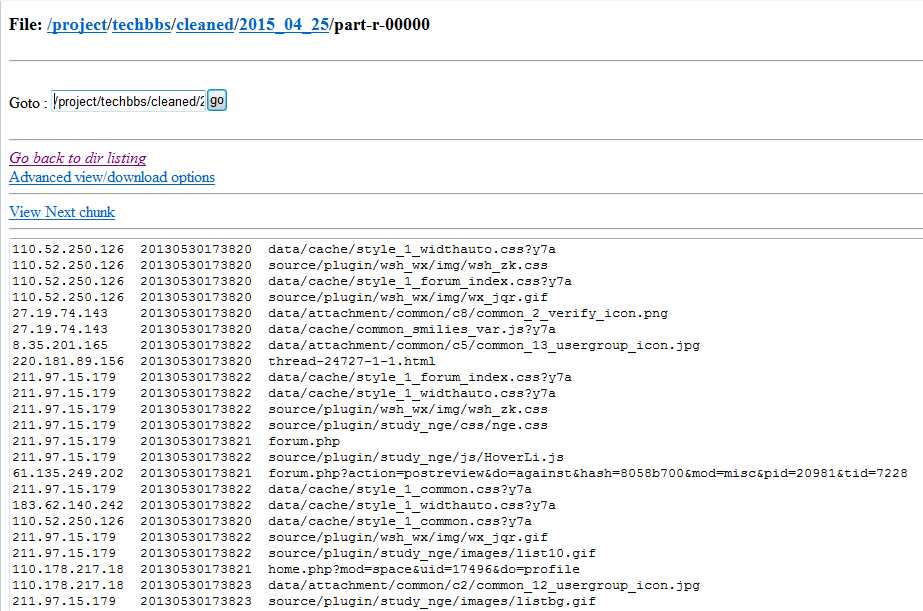Click the text thread-24727-1-1.html
The height and width of the screenshot is (611, 923).
tap(351, 361)
